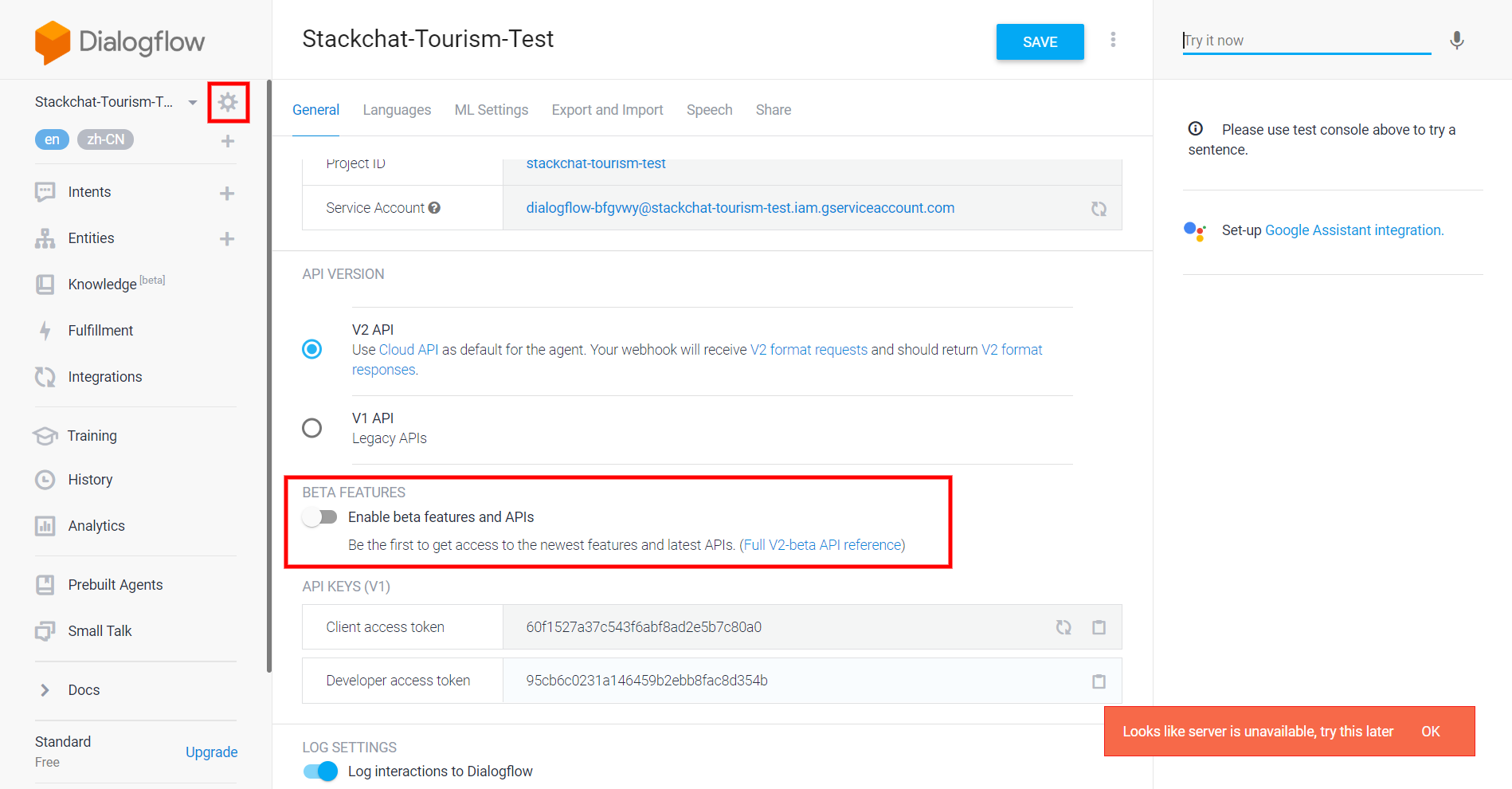Disable Log interactions to Dialogflow toggle
Viewport: 1512px width, 789px height.
tap(320, 771)
